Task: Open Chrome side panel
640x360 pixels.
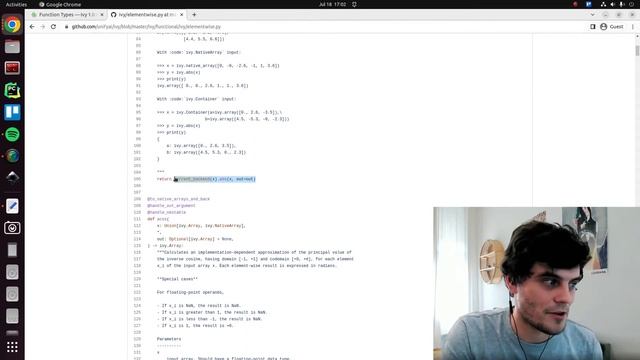Action: pyautogui.click(x=593, y=27)
